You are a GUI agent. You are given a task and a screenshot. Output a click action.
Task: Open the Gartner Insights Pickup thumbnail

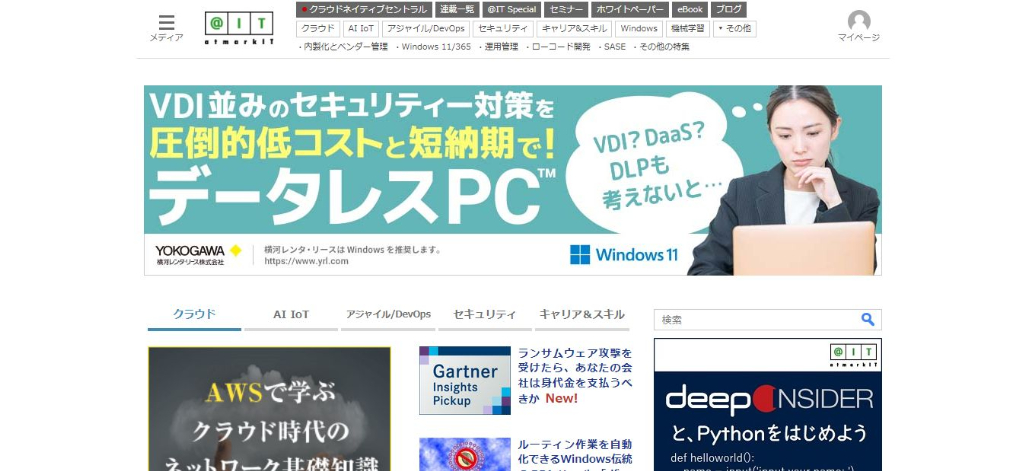[x=464, y=380]
